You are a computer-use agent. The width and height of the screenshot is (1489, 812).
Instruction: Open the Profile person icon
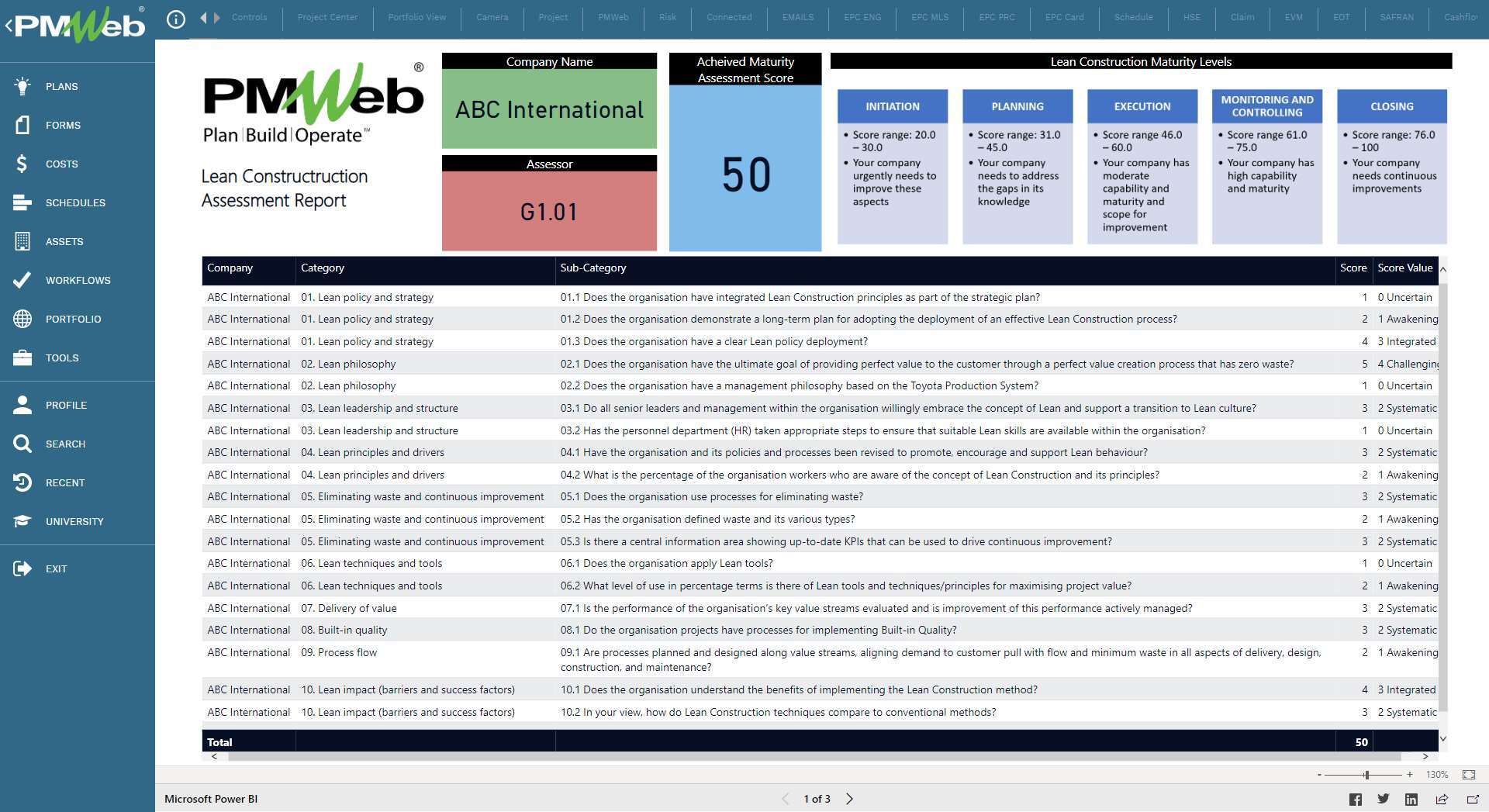(x=22, y=405)
